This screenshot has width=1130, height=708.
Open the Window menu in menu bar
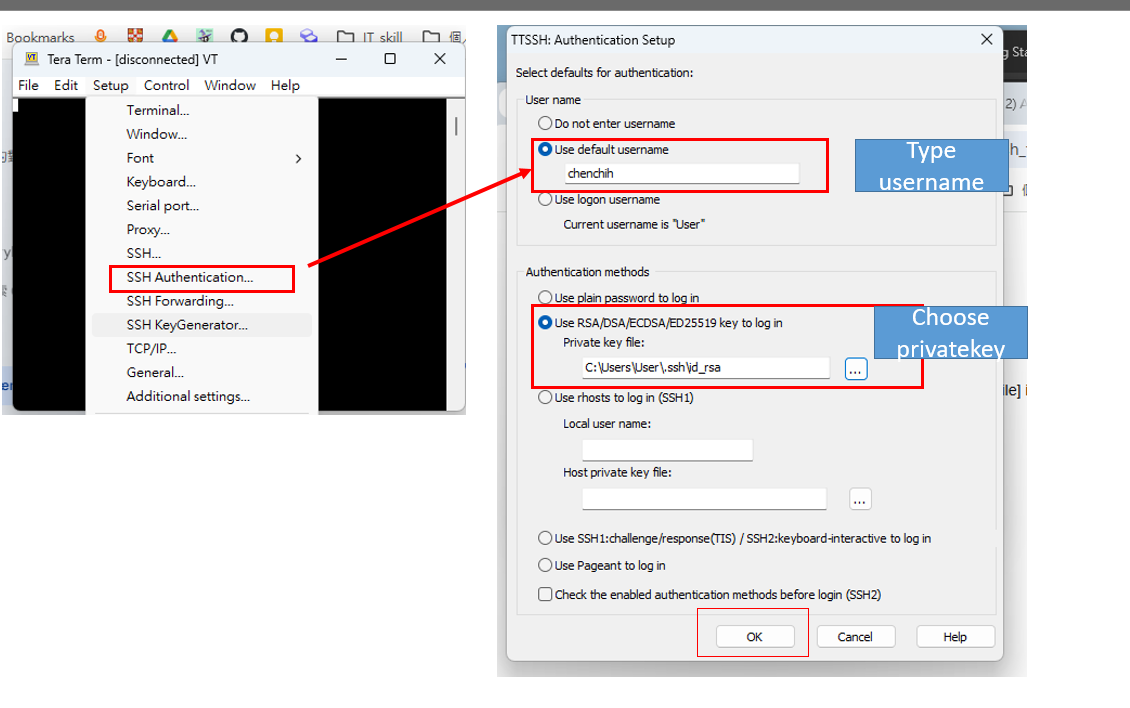[x=230, y=85]
